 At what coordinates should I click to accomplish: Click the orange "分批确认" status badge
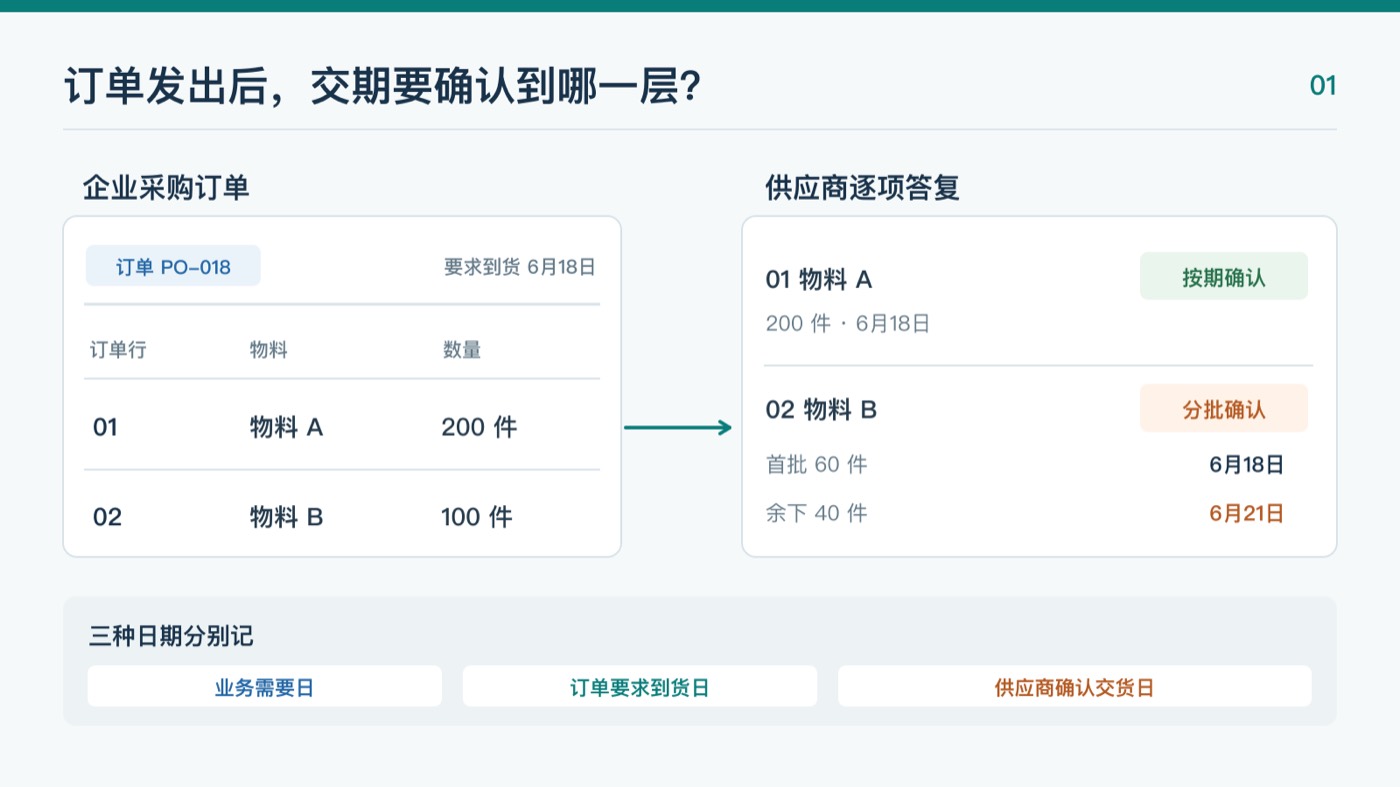(x=1224, y=408)
